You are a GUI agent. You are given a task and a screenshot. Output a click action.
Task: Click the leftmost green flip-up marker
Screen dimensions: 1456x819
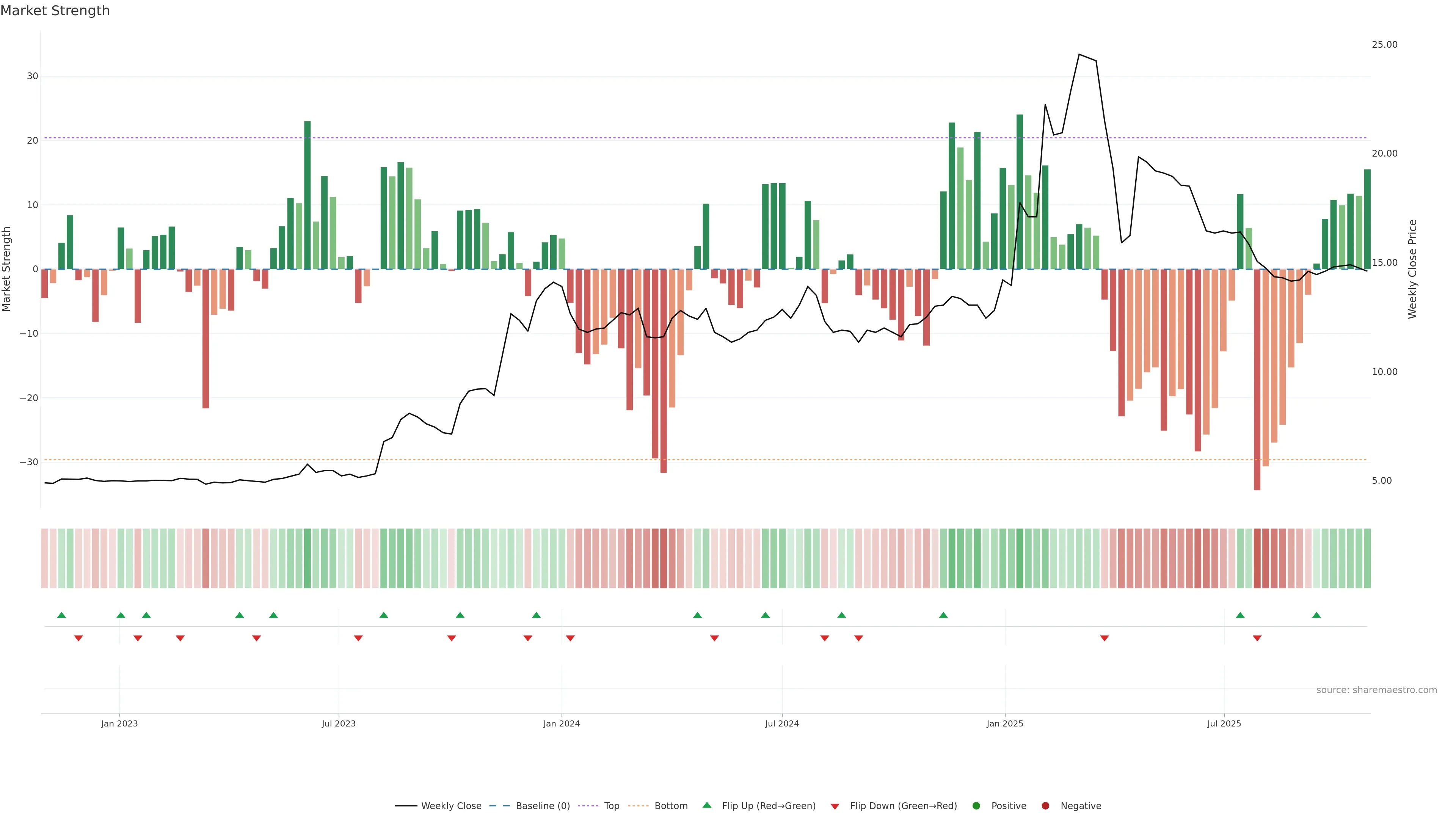61,615
